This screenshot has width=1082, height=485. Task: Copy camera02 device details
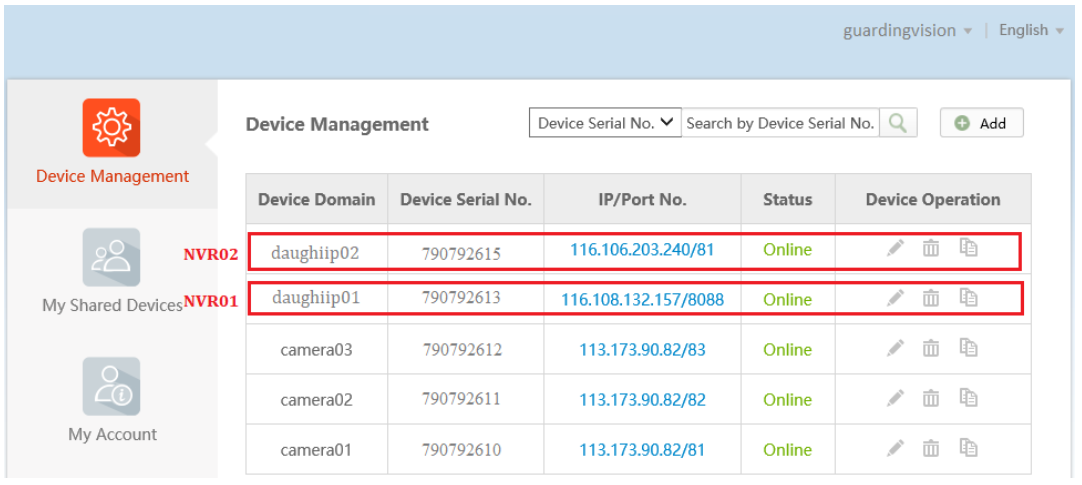[968, 398]
